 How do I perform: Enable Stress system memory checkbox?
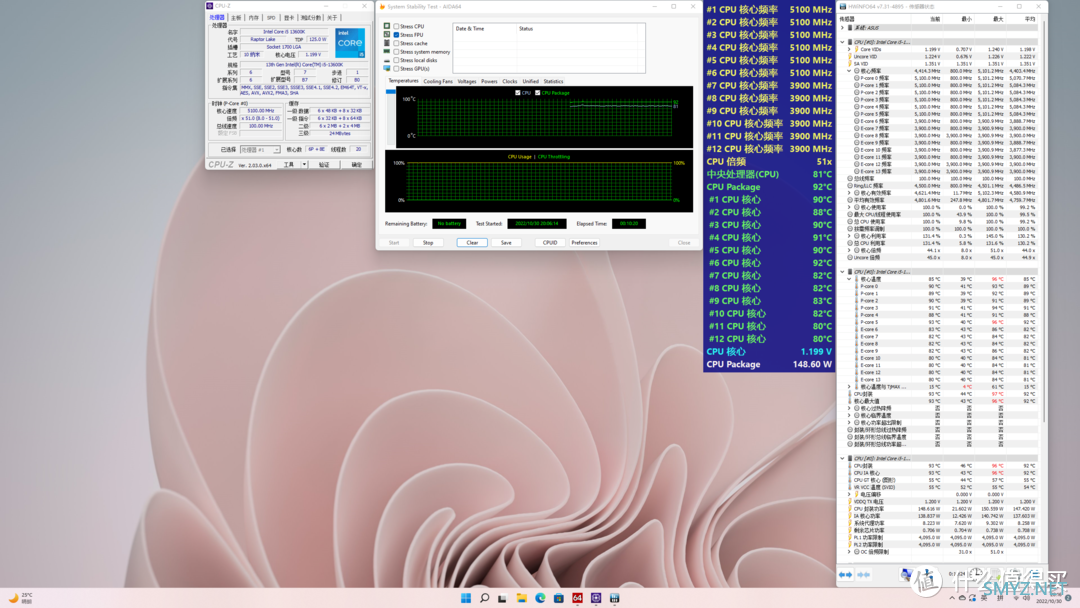(396, 52)
